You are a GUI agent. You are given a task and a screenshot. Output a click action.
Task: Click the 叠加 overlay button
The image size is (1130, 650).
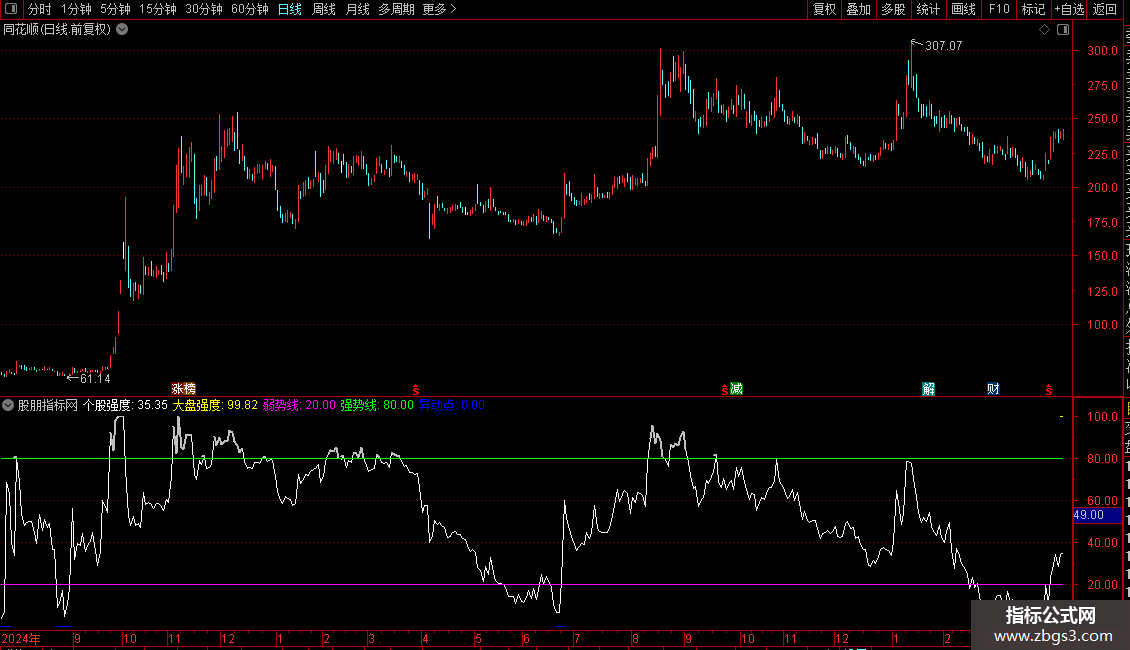tap(858, 9)
